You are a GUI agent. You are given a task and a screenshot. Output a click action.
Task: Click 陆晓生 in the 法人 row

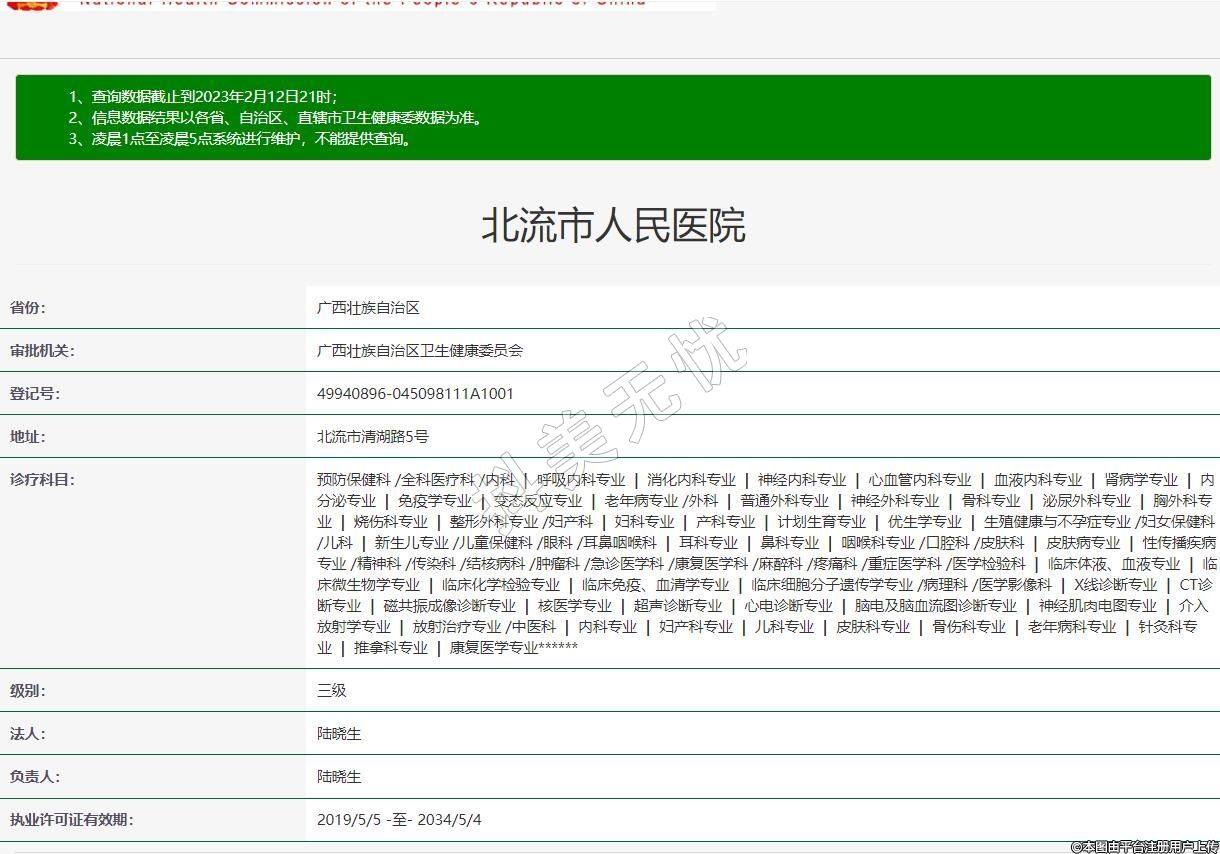point(339,734)
